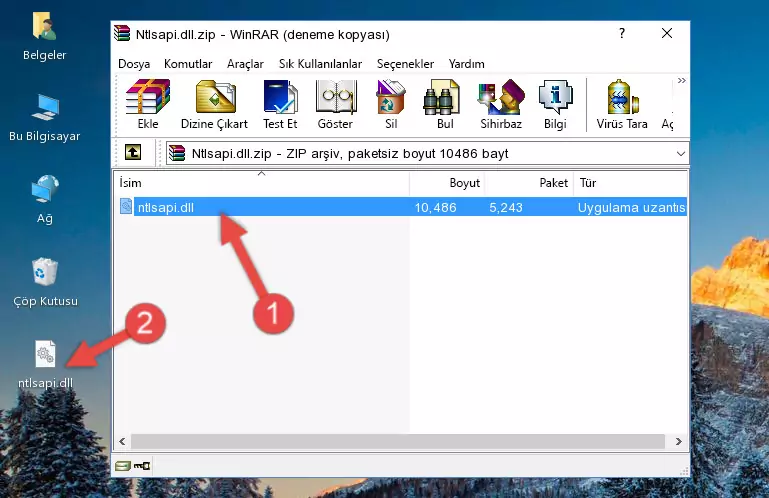Click the horizontal scrollbar thumb

[x=397, y=442]
